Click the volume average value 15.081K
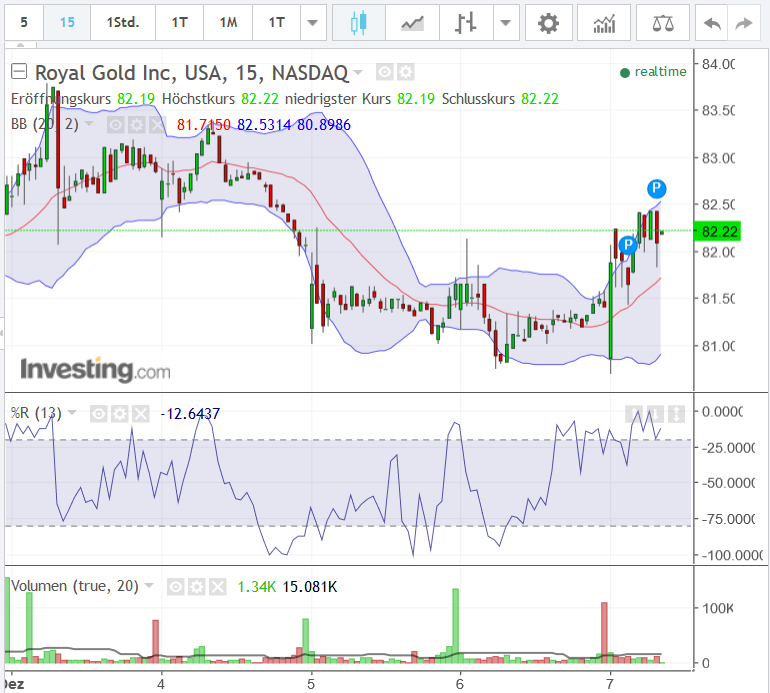 pyautogui.click(x=310, y=586)
